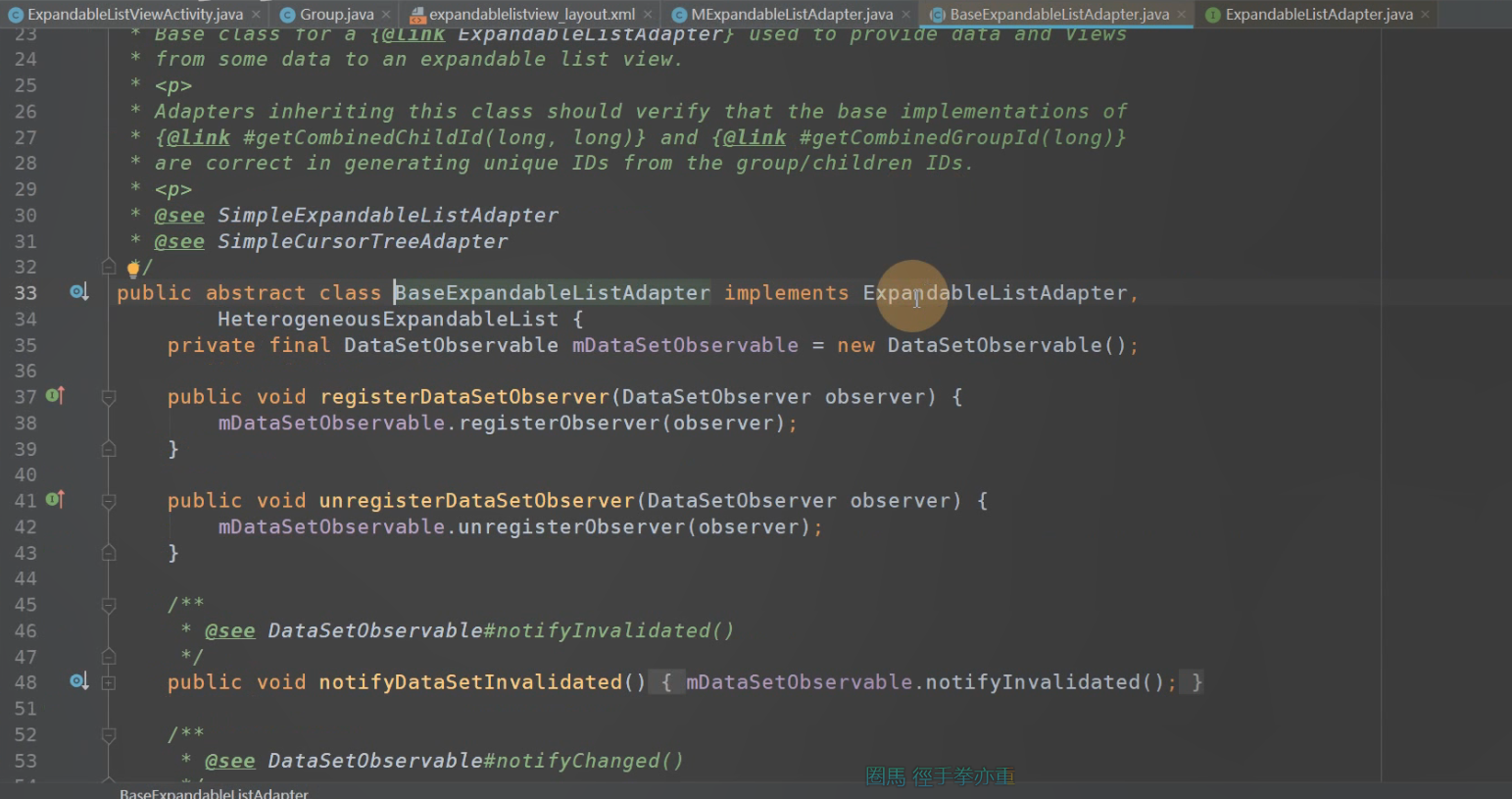Click the @see tag for SimpleExpandableListAdapter
The height and width of the screenshot is (799, 1512).
click(x=179, y=215)
